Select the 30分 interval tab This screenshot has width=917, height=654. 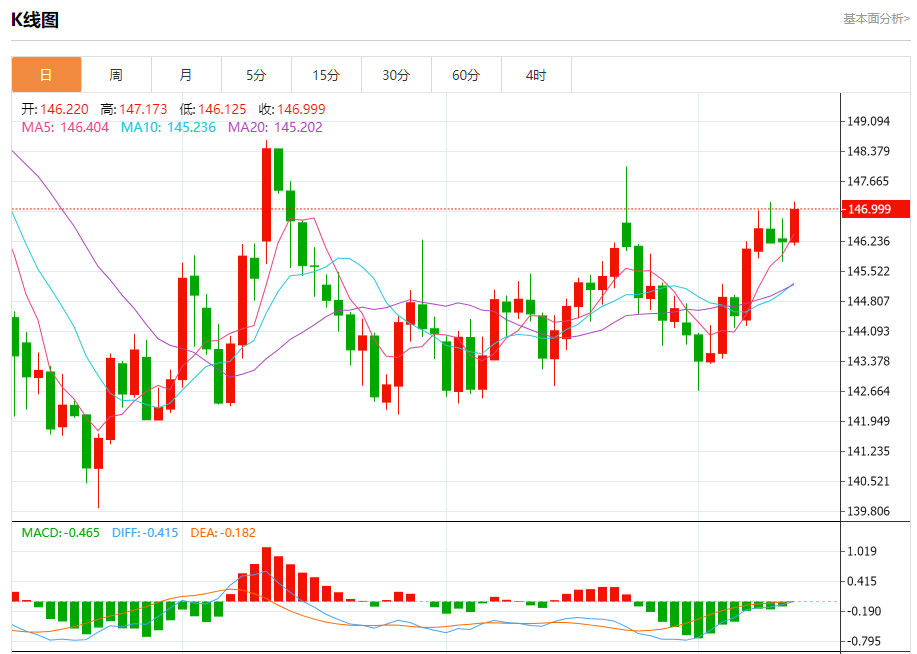click(x=396, y=75)
